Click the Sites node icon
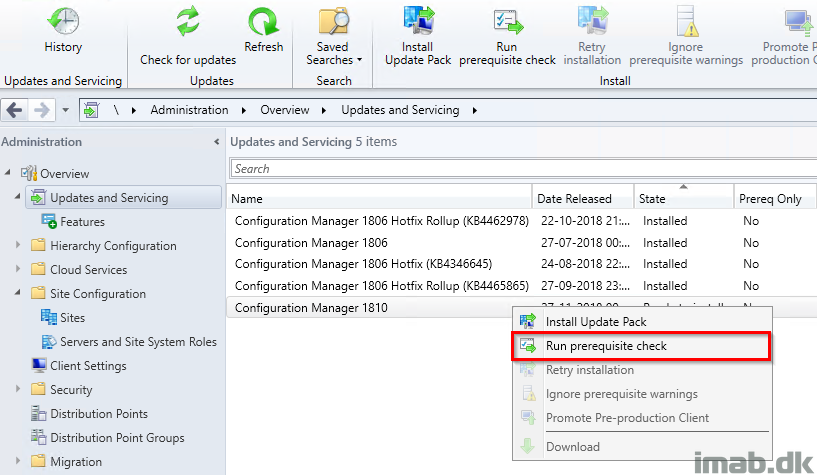The height and width of the screenshot is (475, 817). pos(49,317)
